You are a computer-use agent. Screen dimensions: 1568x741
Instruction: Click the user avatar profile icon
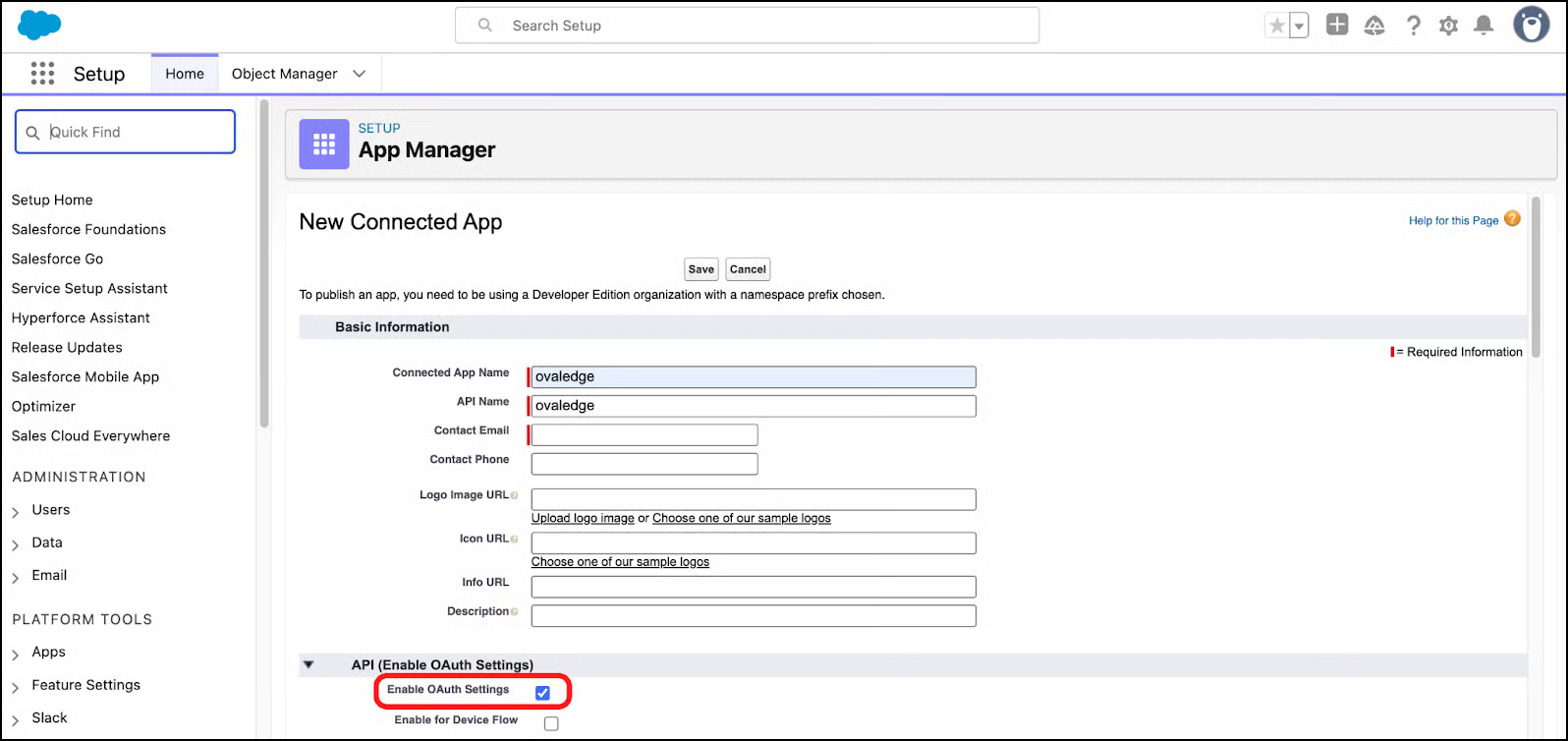click(x=1530, y=26)
